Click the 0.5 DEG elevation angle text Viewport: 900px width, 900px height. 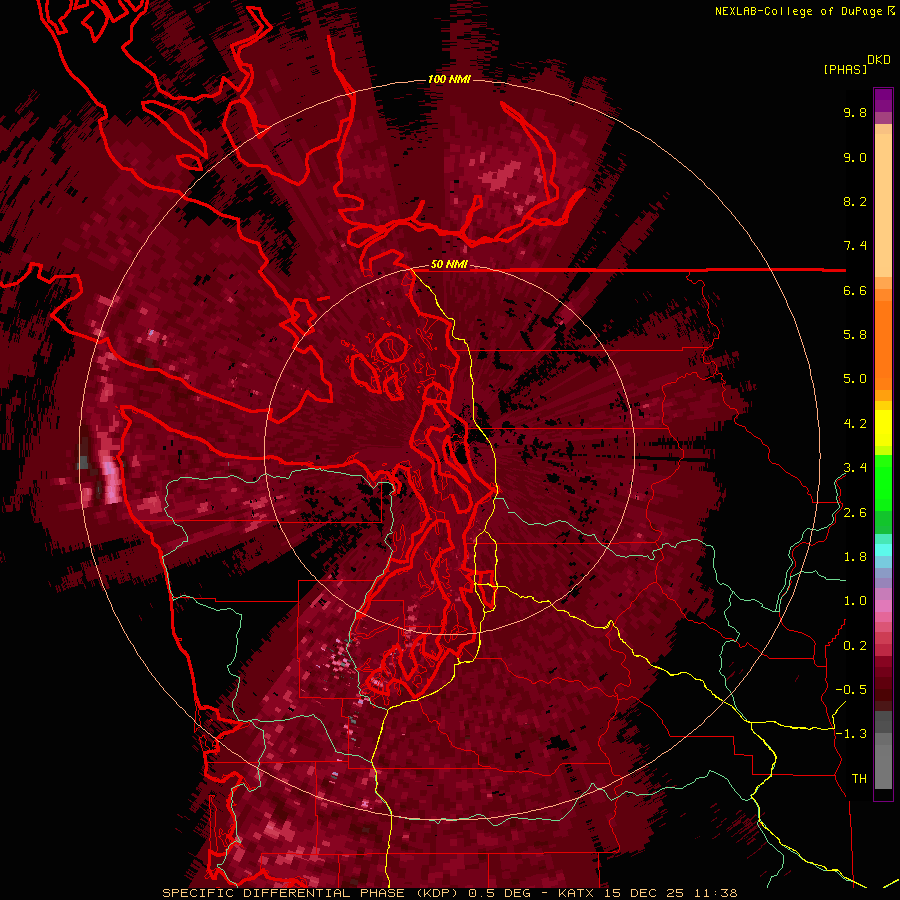point(501,893)
